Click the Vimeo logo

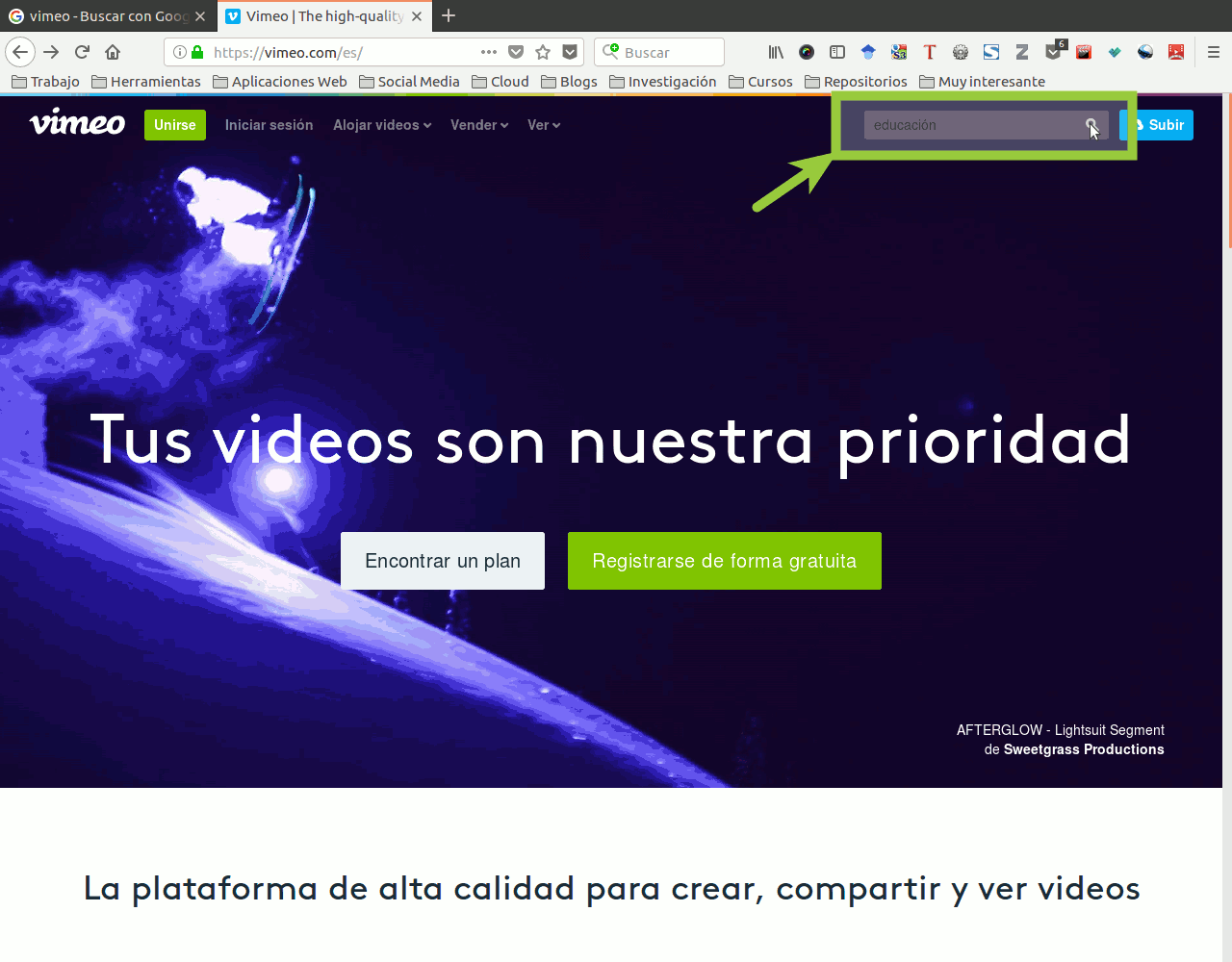(77, 123)
